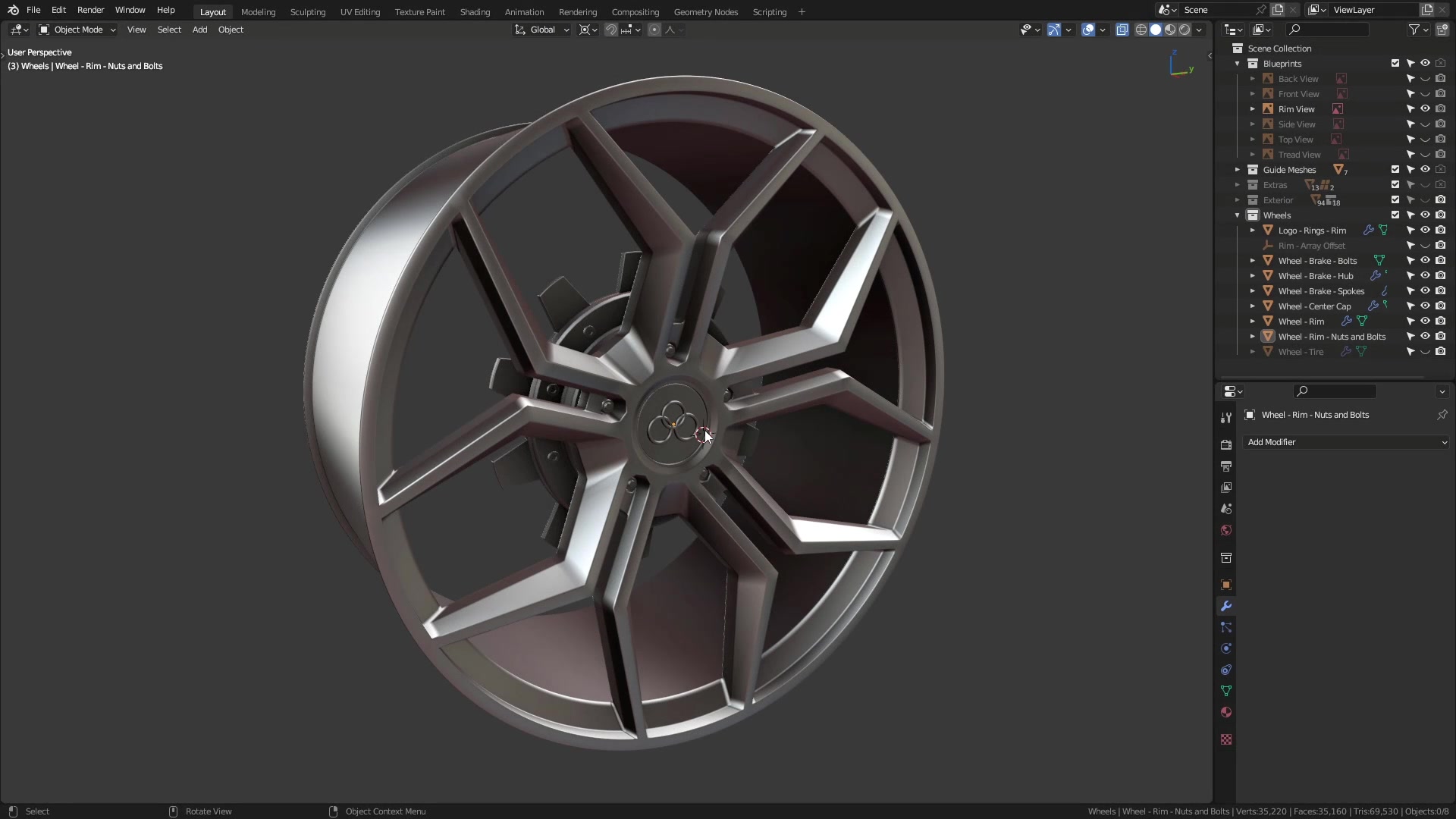Uncheck the Guide Meshes collection checkbox
The image size is (1456, 819).
[1395, 170]
